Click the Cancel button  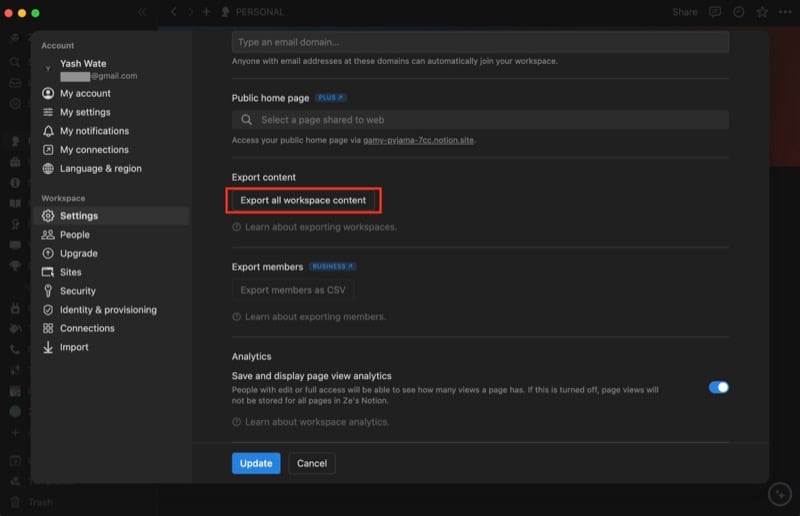tap(312, 463)
